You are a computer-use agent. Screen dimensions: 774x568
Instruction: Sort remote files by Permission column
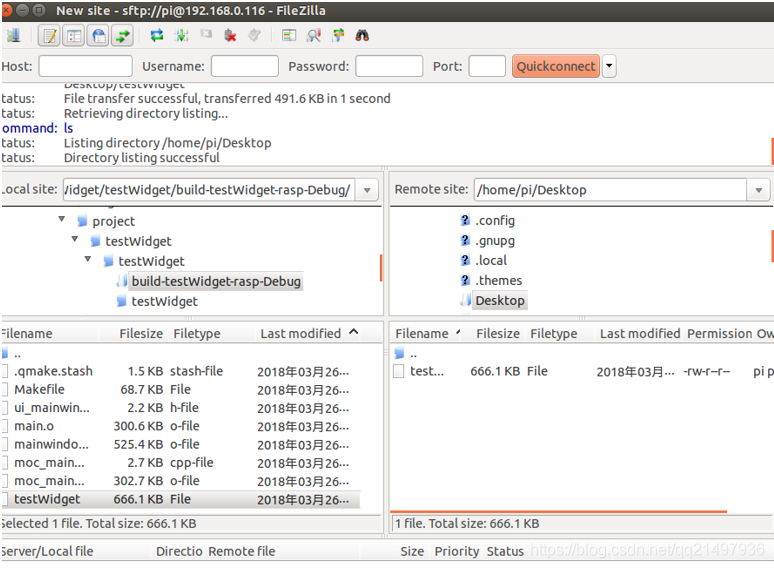click(x=719, y=334)
